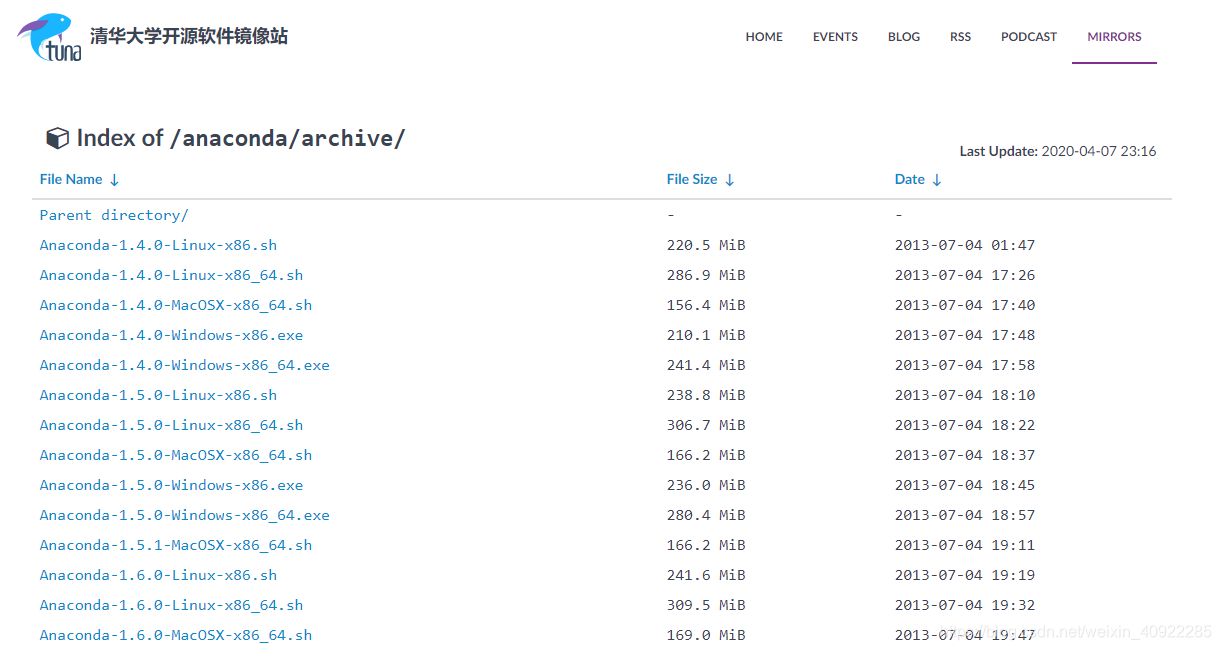The height and width of the screenshot is (650, 1221).
Task: Click the date 2013-07-04 18:57
Action: point(965,515)
